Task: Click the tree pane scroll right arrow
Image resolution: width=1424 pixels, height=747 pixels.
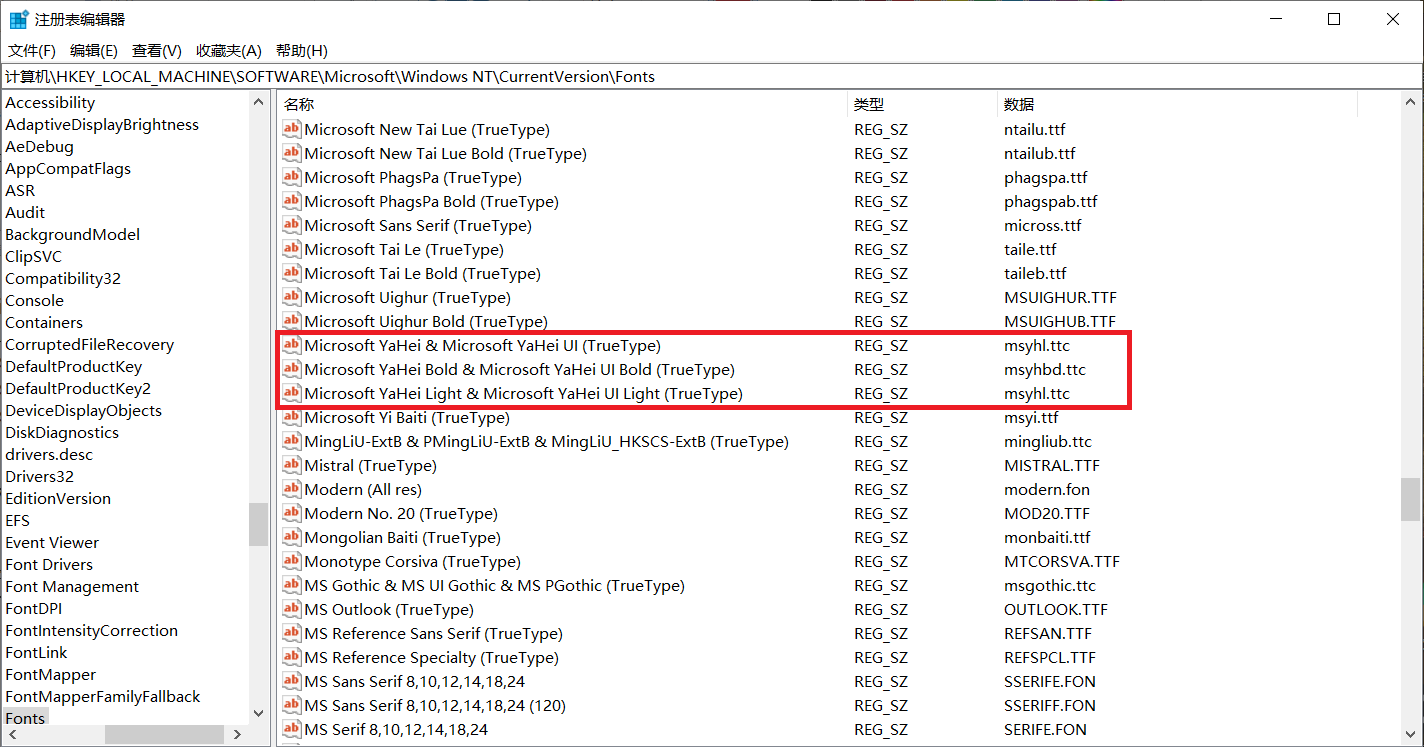Action: click(238, 734)
